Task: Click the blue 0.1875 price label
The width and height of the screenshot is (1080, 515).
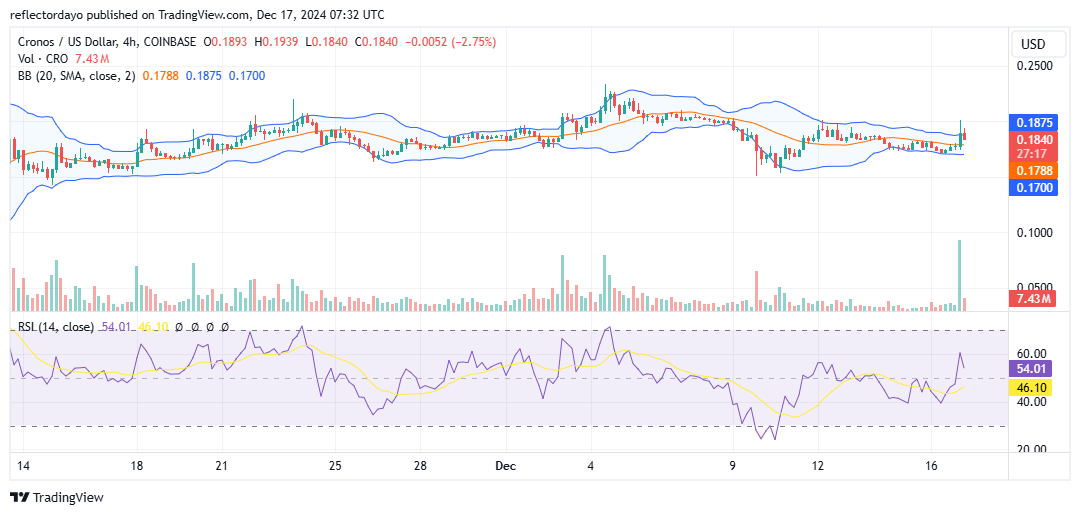Action: click(1032, 123)
